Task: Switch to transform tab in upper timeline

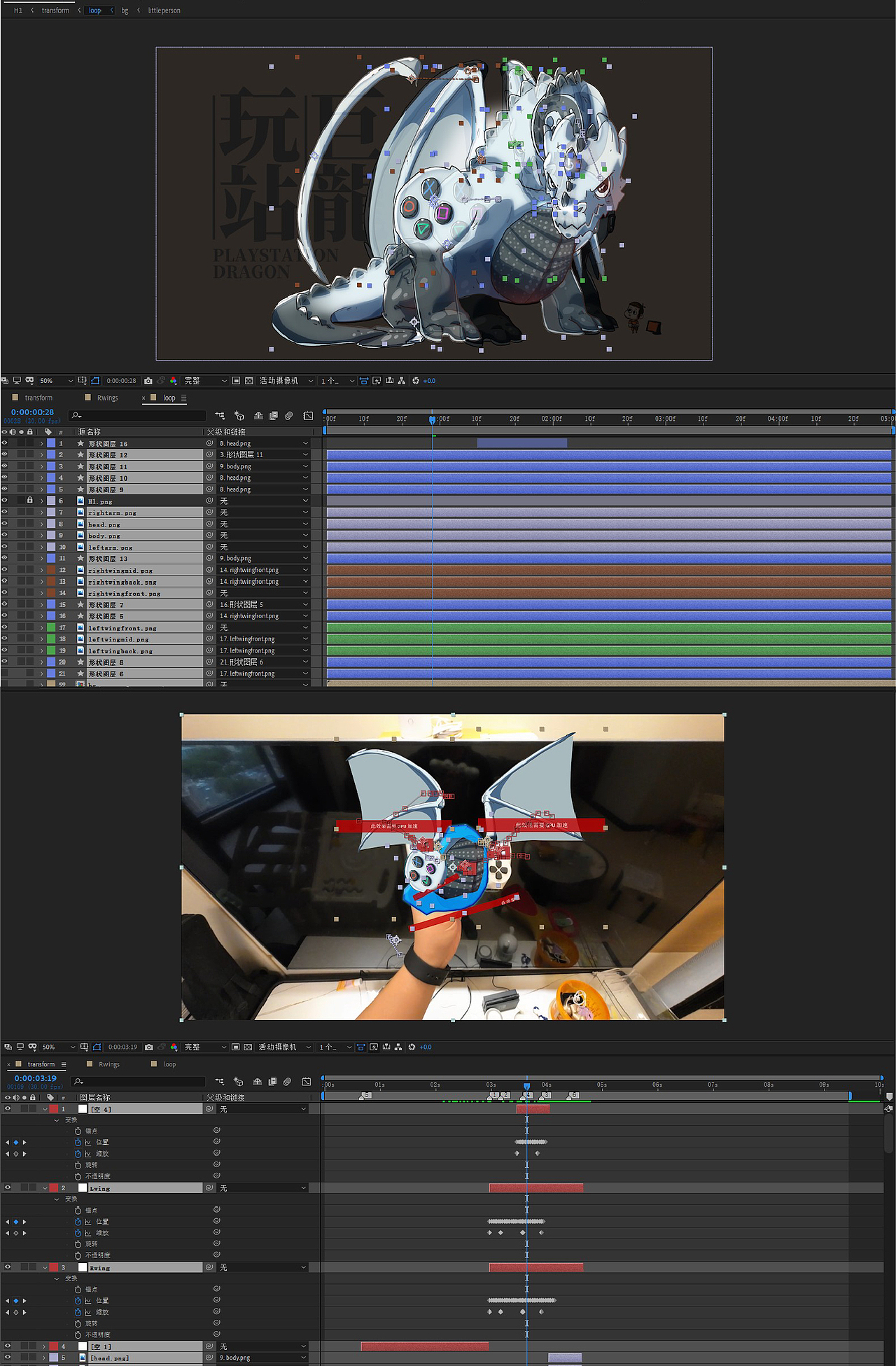Action: click(38, 398)
